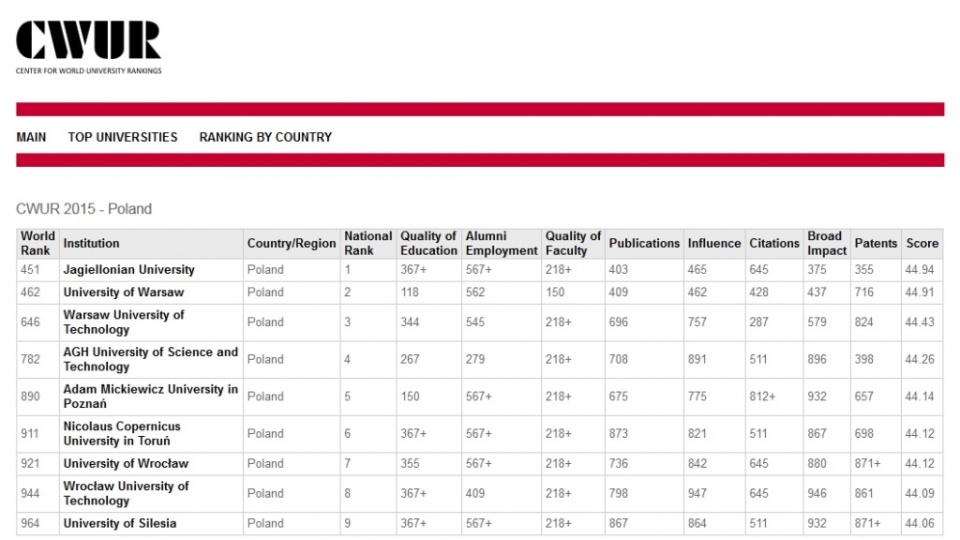The image size is (960, 540).
Task: Click Patents value 824
Action: (864, 322)
